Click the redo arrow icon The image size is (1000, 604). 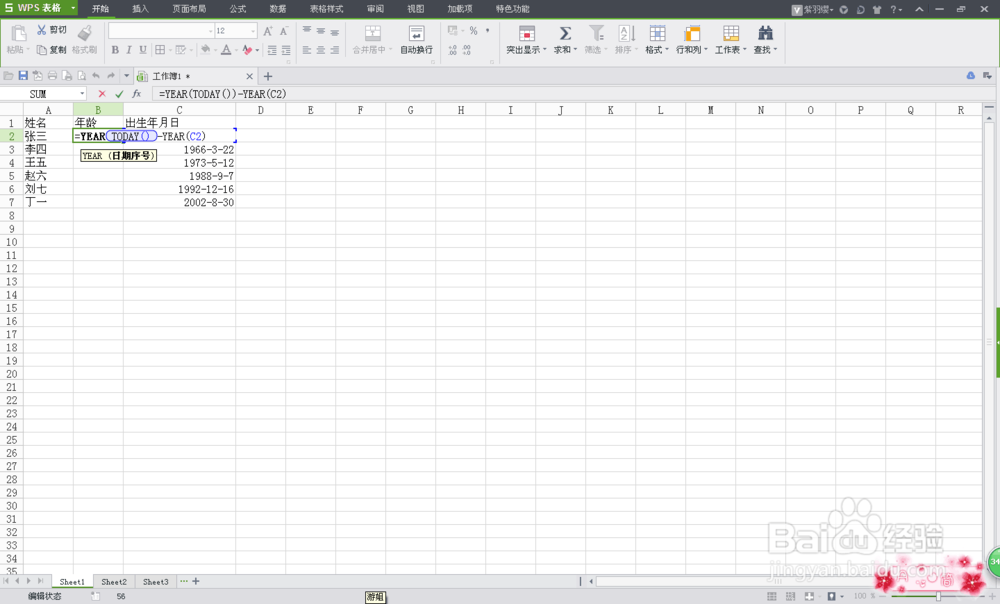pos(110,76)
